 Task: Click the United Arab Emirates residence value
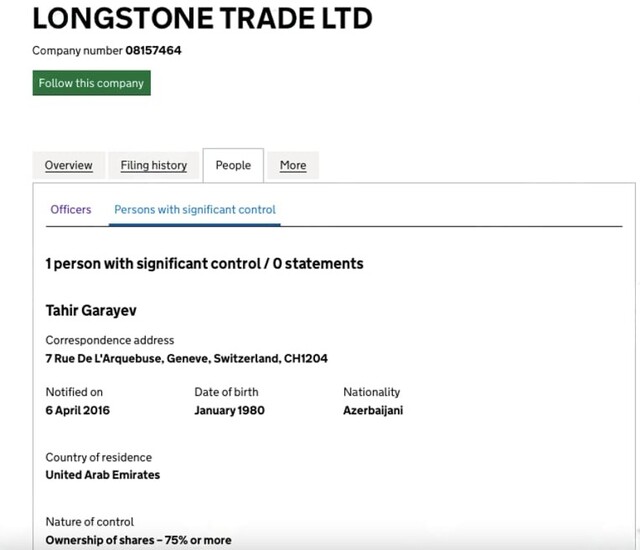(x=103, y=475)
